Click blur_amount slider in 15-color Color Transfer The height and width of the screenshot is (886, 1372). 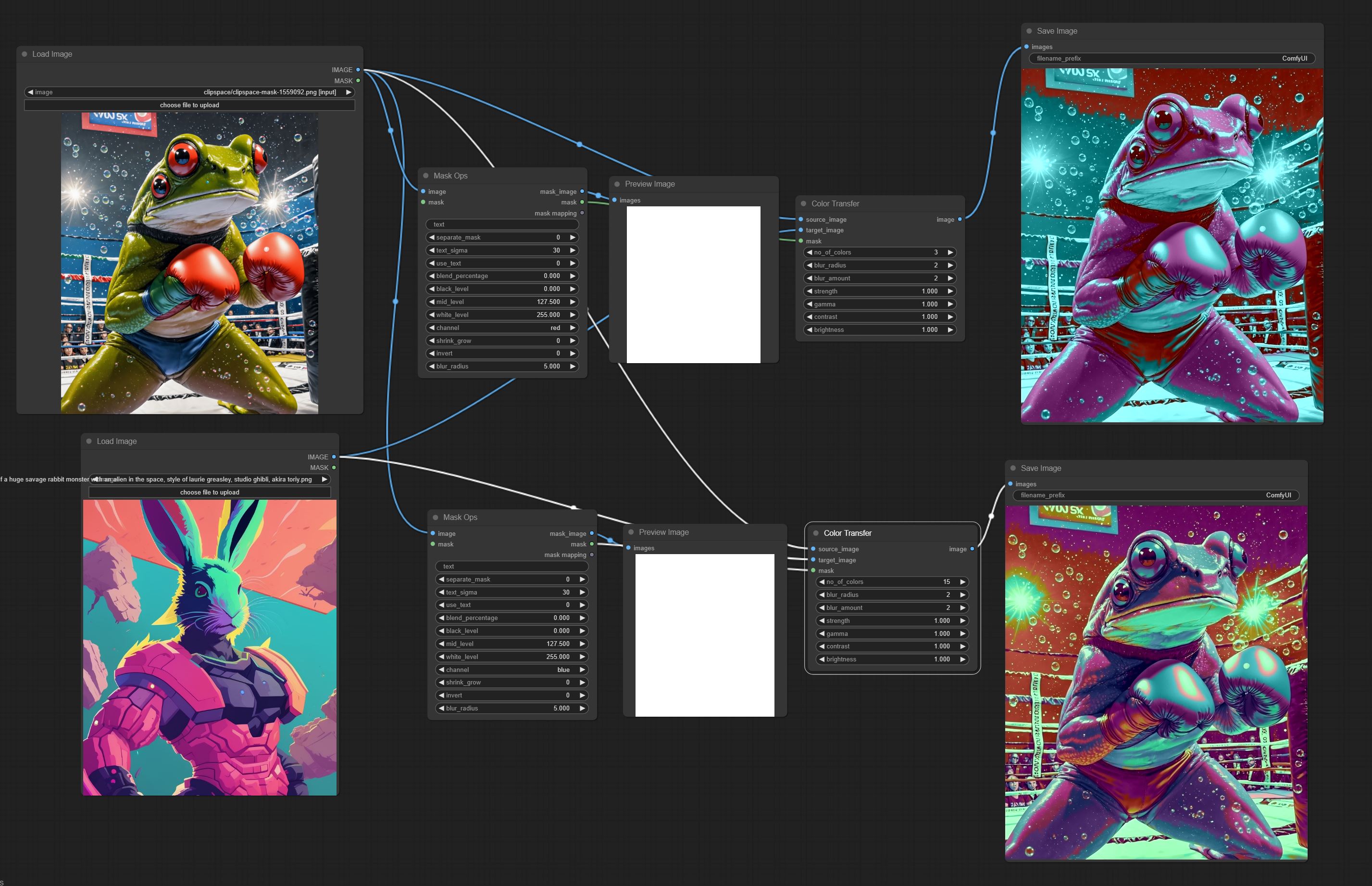[892, 608]
